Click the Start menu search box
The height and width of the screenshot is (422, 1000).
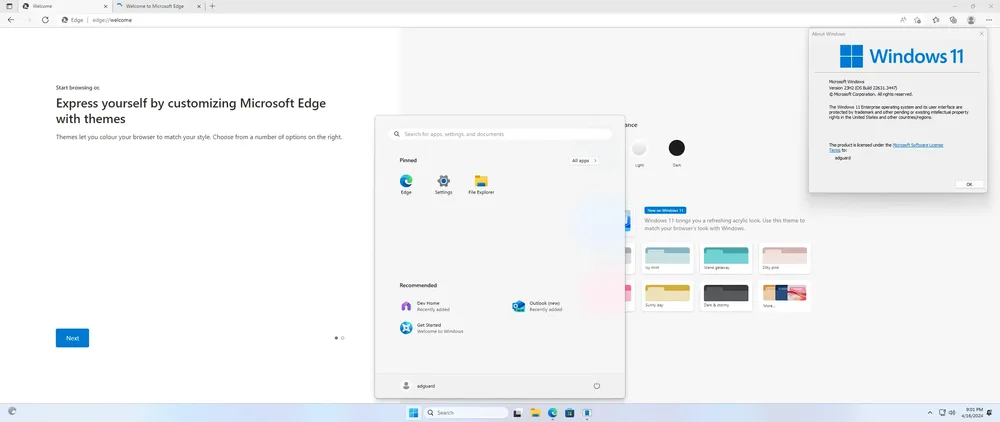(500, 135)
